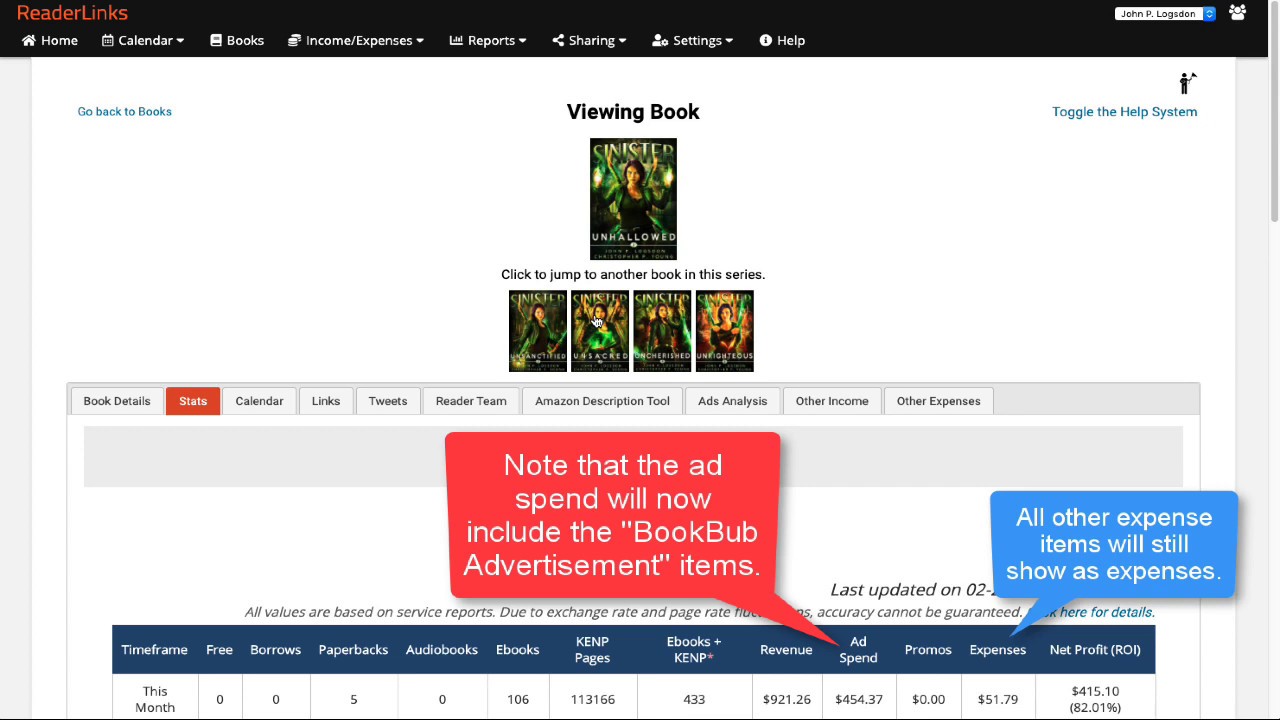Screen dimensions: 1280x720
Task: Expand the Sharing dropdown
Action: (x=589, y=40)
